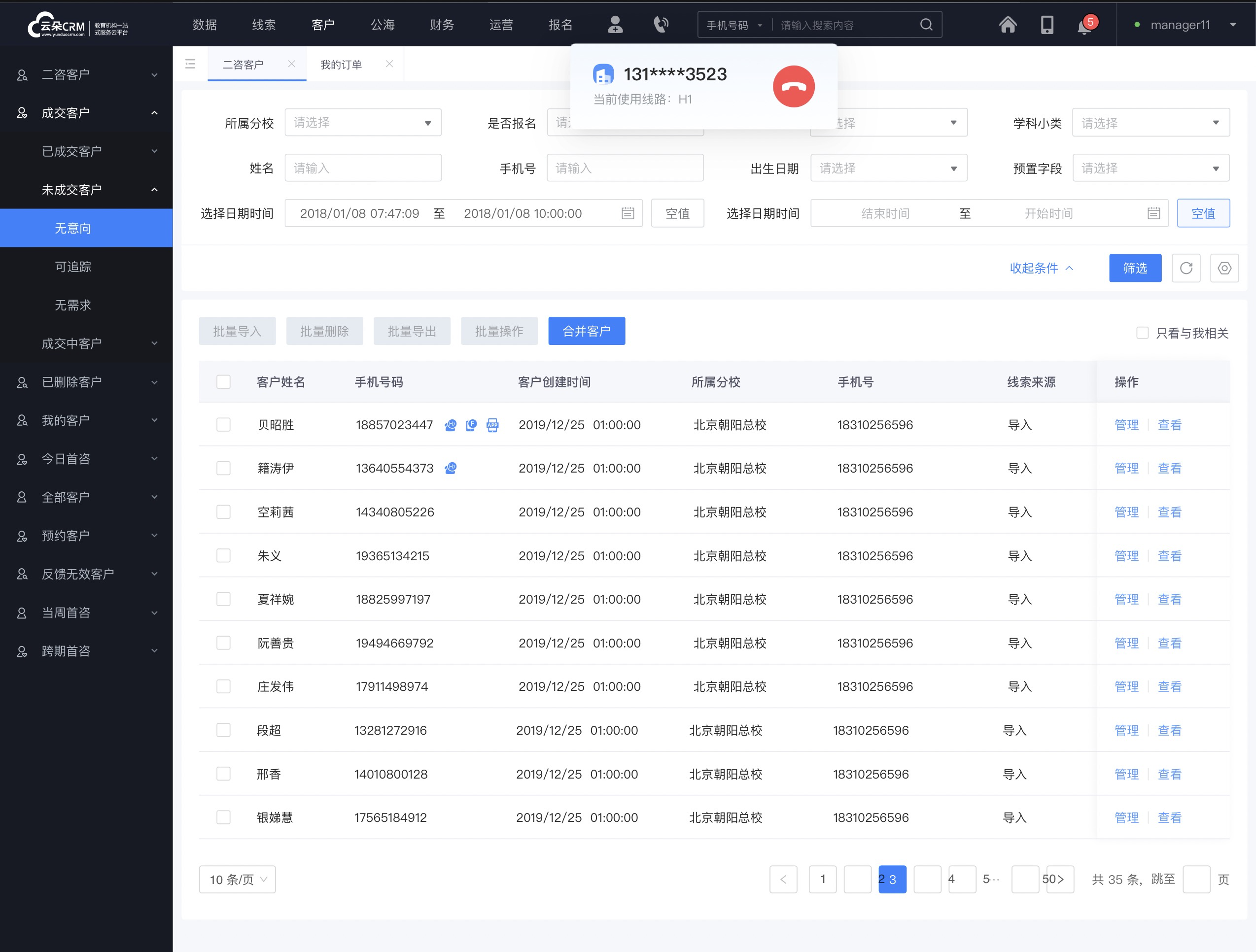Expand the 所属分校 dropdown filter
Screen dimensions: 1256x952
359,122
